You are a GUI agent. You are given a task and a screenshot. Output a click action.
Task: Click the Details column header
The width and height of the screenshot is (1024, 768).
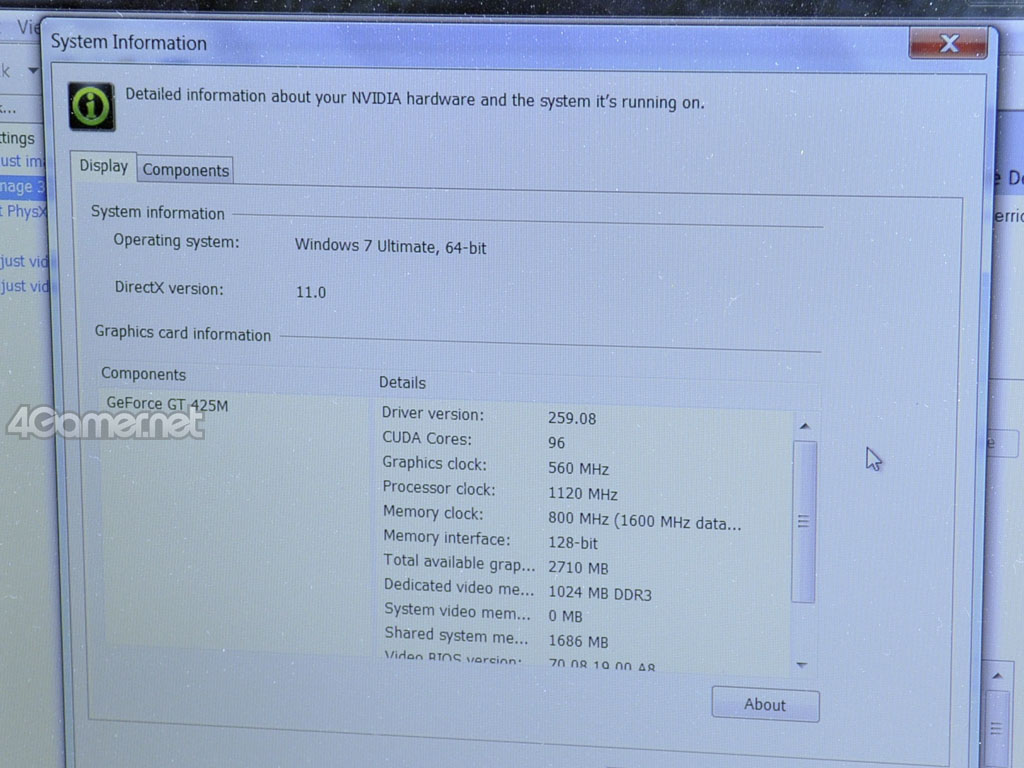click(402, 383)
